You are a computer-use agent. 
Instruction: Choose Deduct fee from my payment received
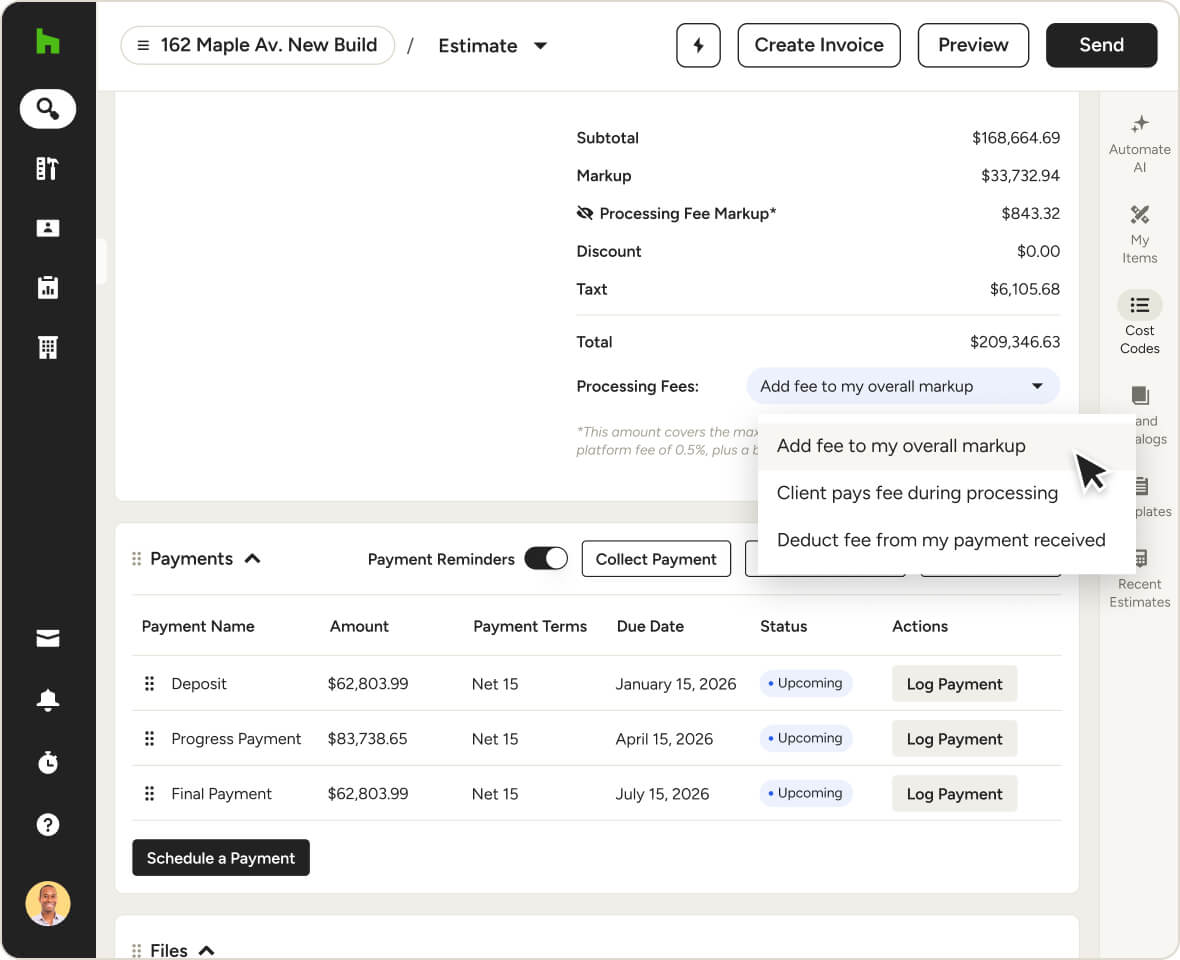pos(941,540)
